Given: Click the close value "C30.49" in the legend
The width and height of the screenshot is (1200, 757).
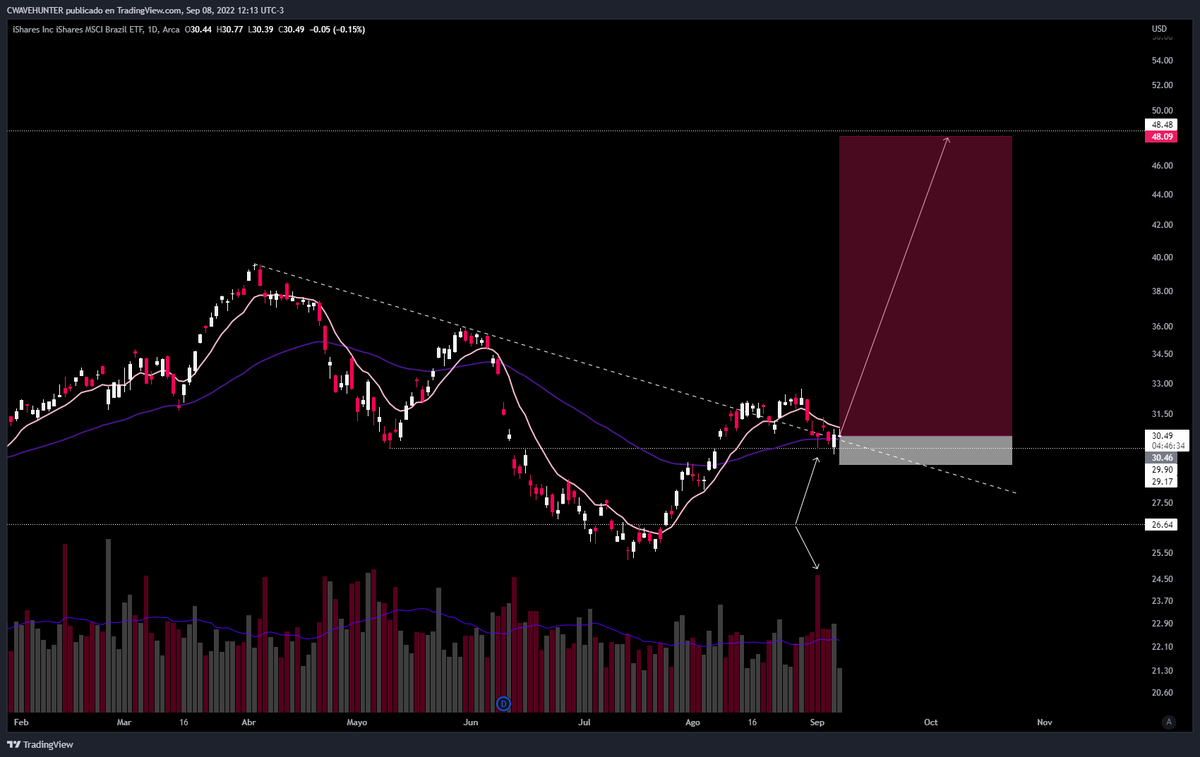Looking at the screenshot, I should [x=294, y=30].
